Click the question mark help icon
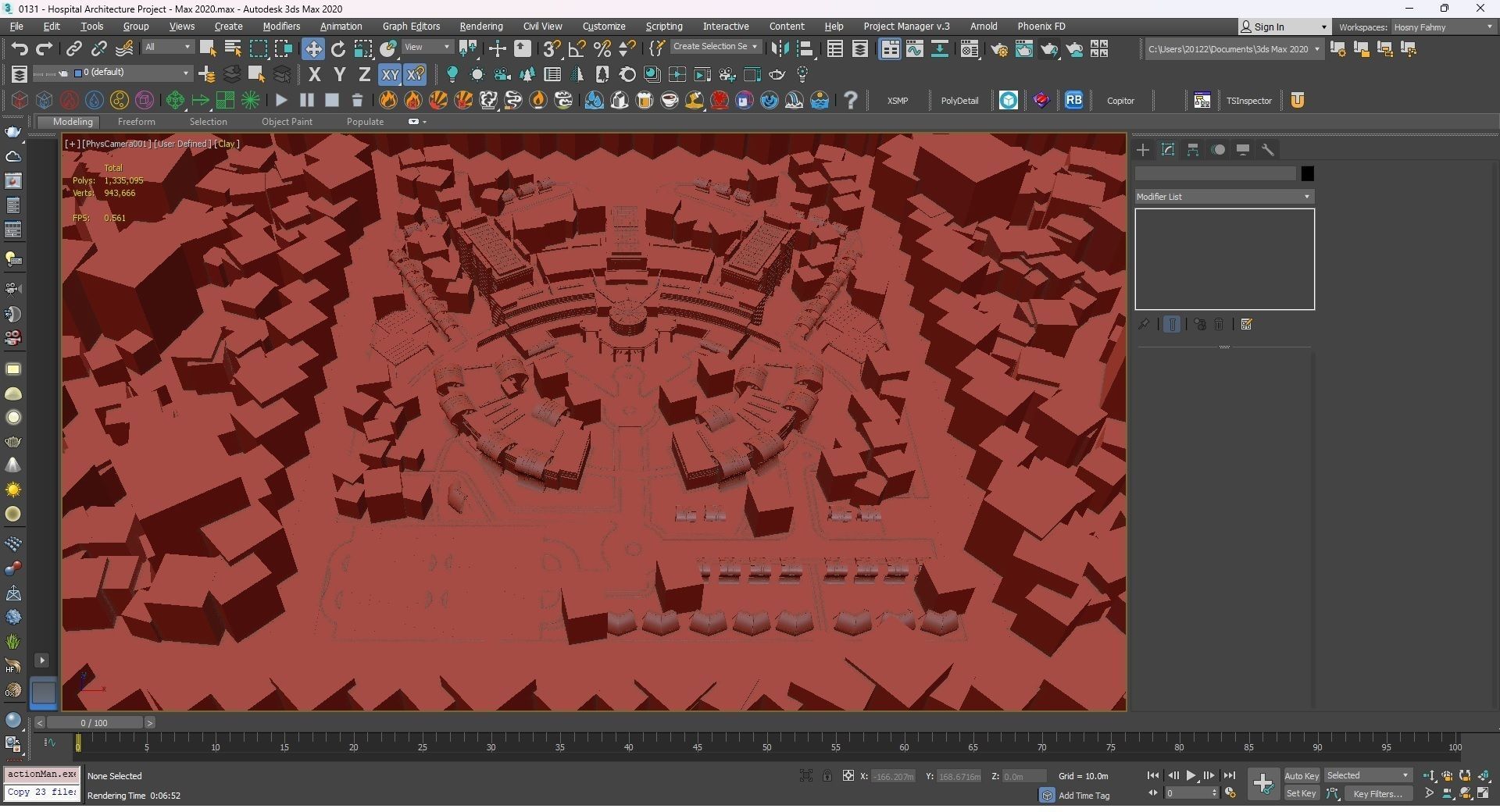 coord(851,100)
